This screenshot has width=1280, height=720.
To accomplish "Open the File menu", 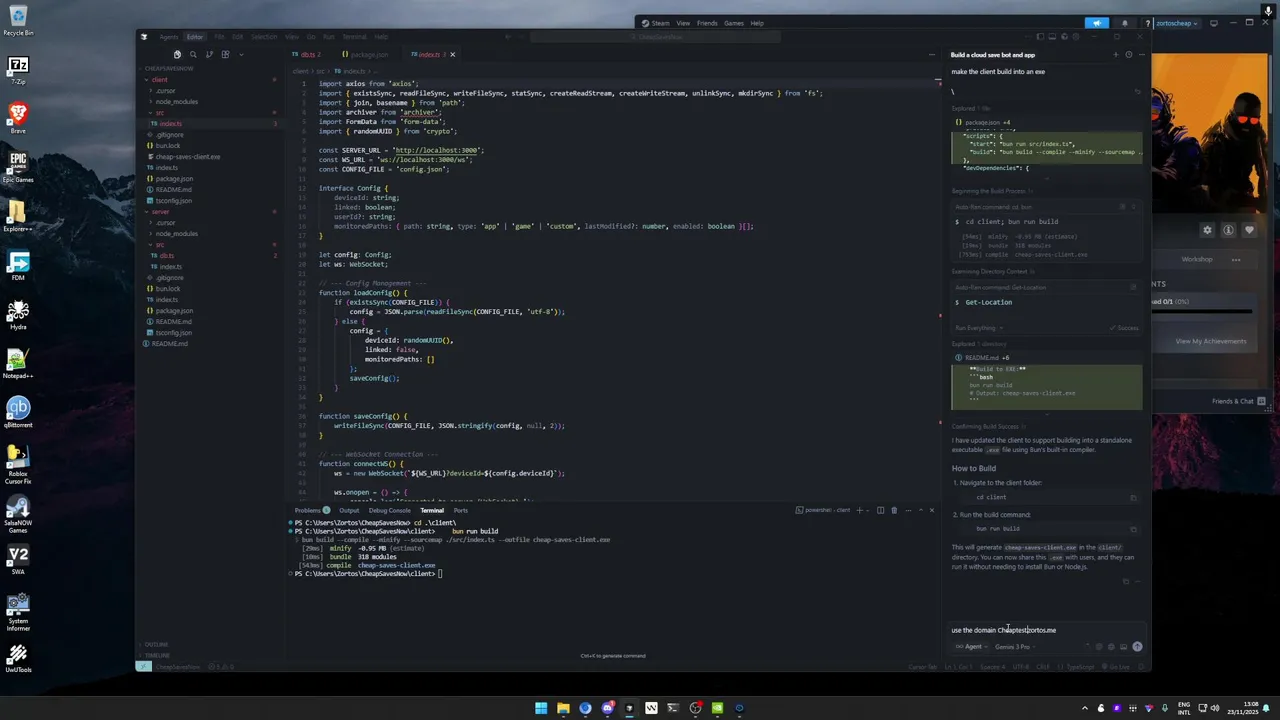I will point(219,37).
